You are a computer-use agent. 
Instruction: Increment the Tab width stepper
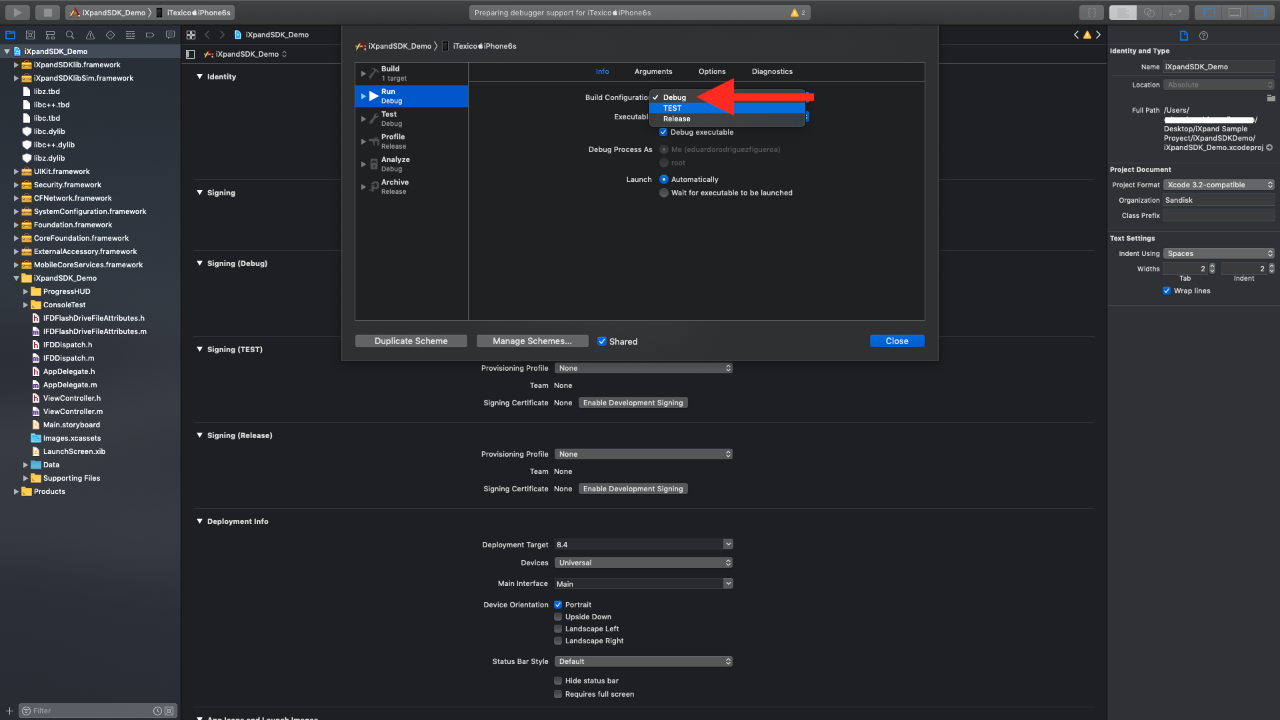coord(1213,266)
